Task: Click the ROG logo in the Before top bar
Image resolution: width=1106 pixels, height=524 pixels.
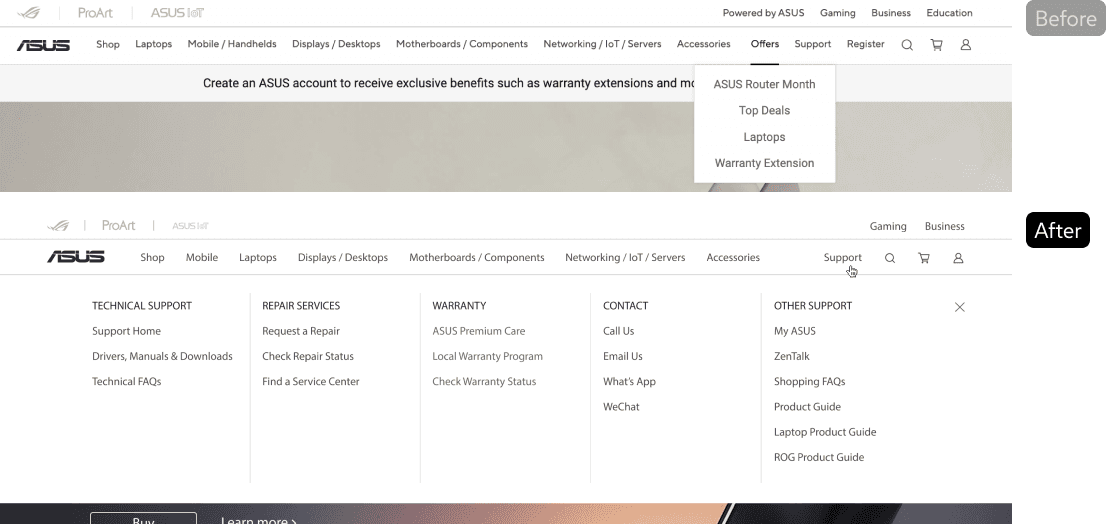Action: (x=29, y=13)
